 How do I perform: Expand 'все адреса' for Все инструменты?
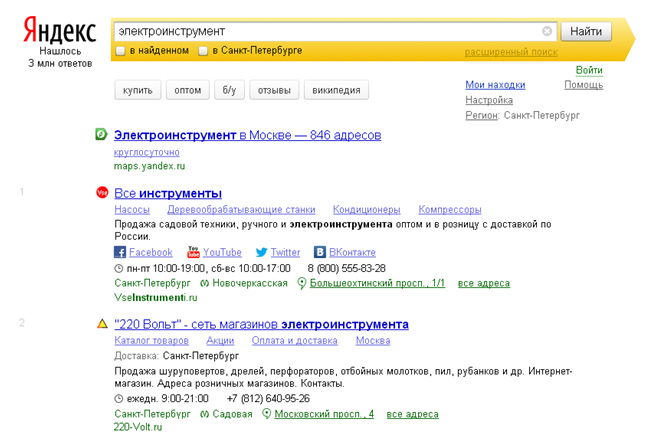pyautogui.click(x=483, y=283)
